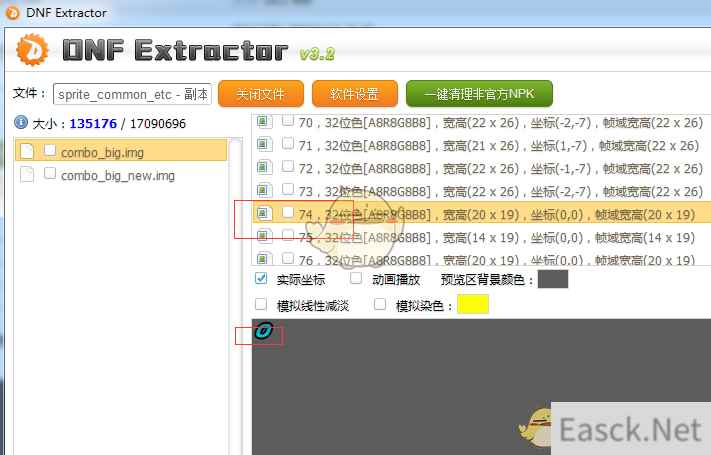711x455 pixels.
Task: Tick the checkbox of frame 75
Action: coord(287,235)
